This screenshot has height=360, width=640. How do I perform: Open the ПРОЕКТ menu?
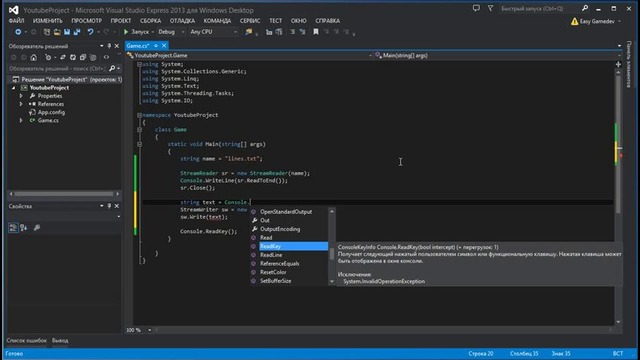click(x=121, y=20)
